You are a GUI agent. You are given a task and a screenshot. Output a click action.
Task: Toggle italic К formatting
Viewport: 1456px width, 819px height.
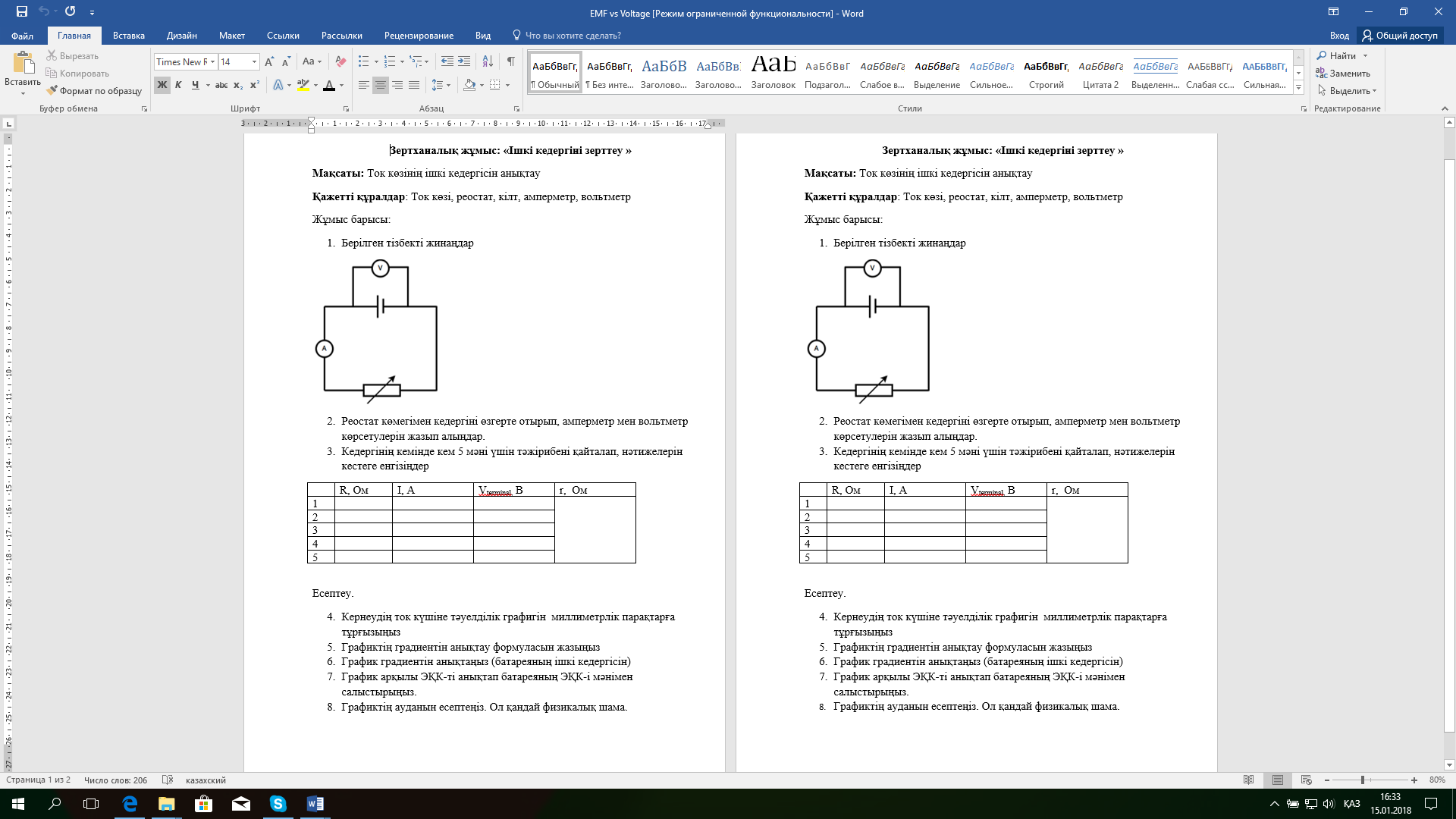[x=178, y=85]
